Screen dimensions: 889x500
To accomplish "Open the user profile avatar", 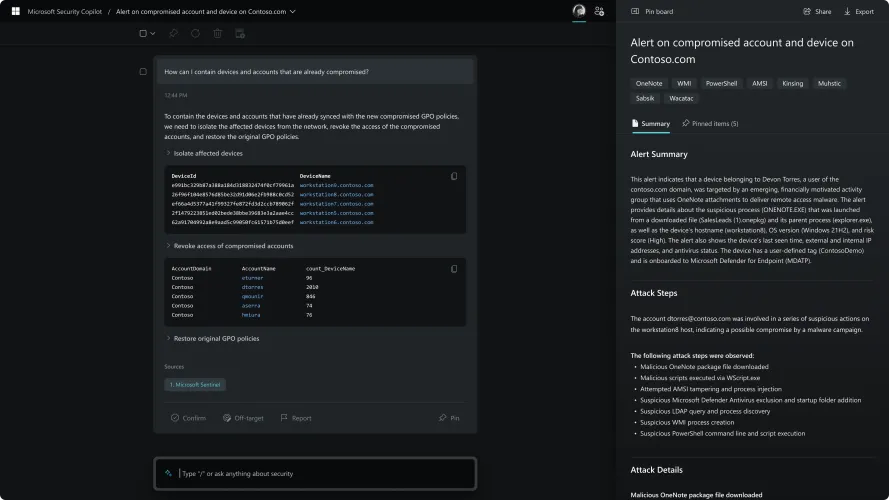I will point(578,11).
